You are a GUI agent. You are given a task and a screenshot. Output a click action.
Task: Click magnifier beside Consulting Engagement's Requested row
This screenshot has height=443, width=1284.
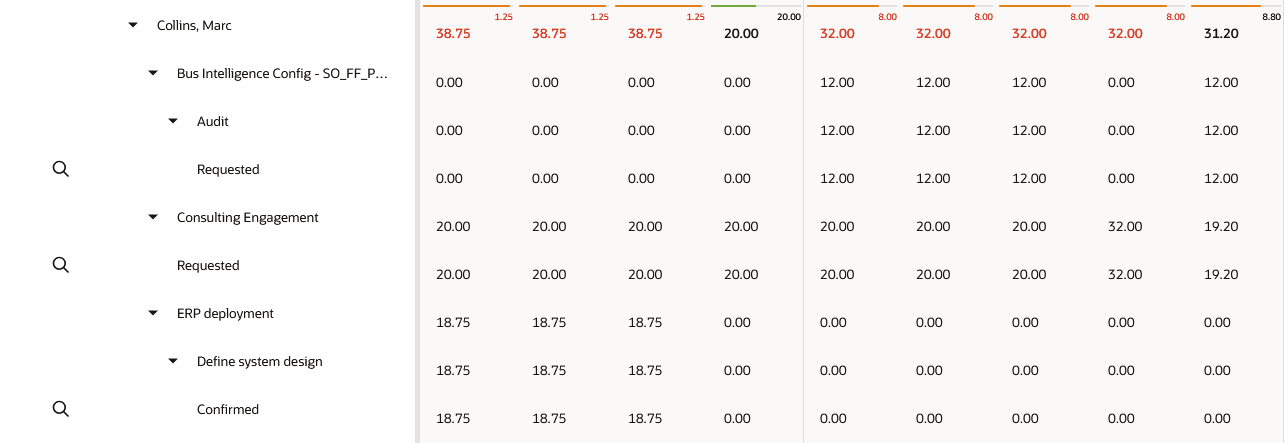click(60, 265)
